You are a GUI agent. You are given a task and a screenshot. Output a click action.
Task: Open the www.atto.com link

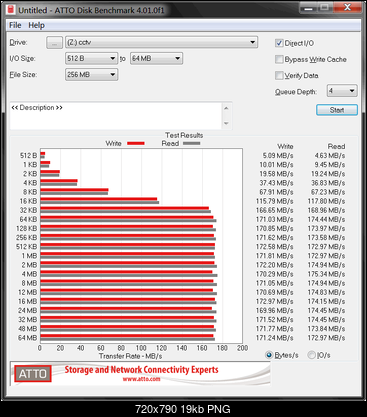point(141,379)
